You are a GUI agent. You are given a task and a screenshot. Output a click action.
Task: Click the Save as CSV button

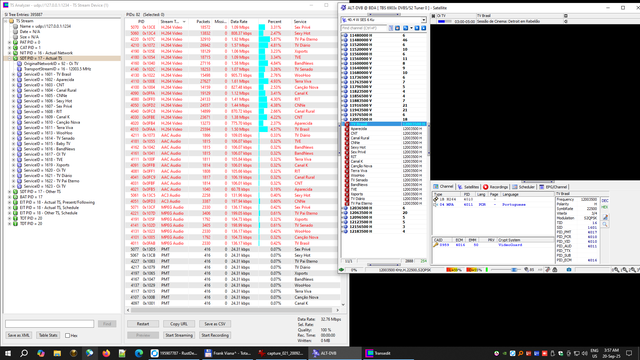[215, 324]
